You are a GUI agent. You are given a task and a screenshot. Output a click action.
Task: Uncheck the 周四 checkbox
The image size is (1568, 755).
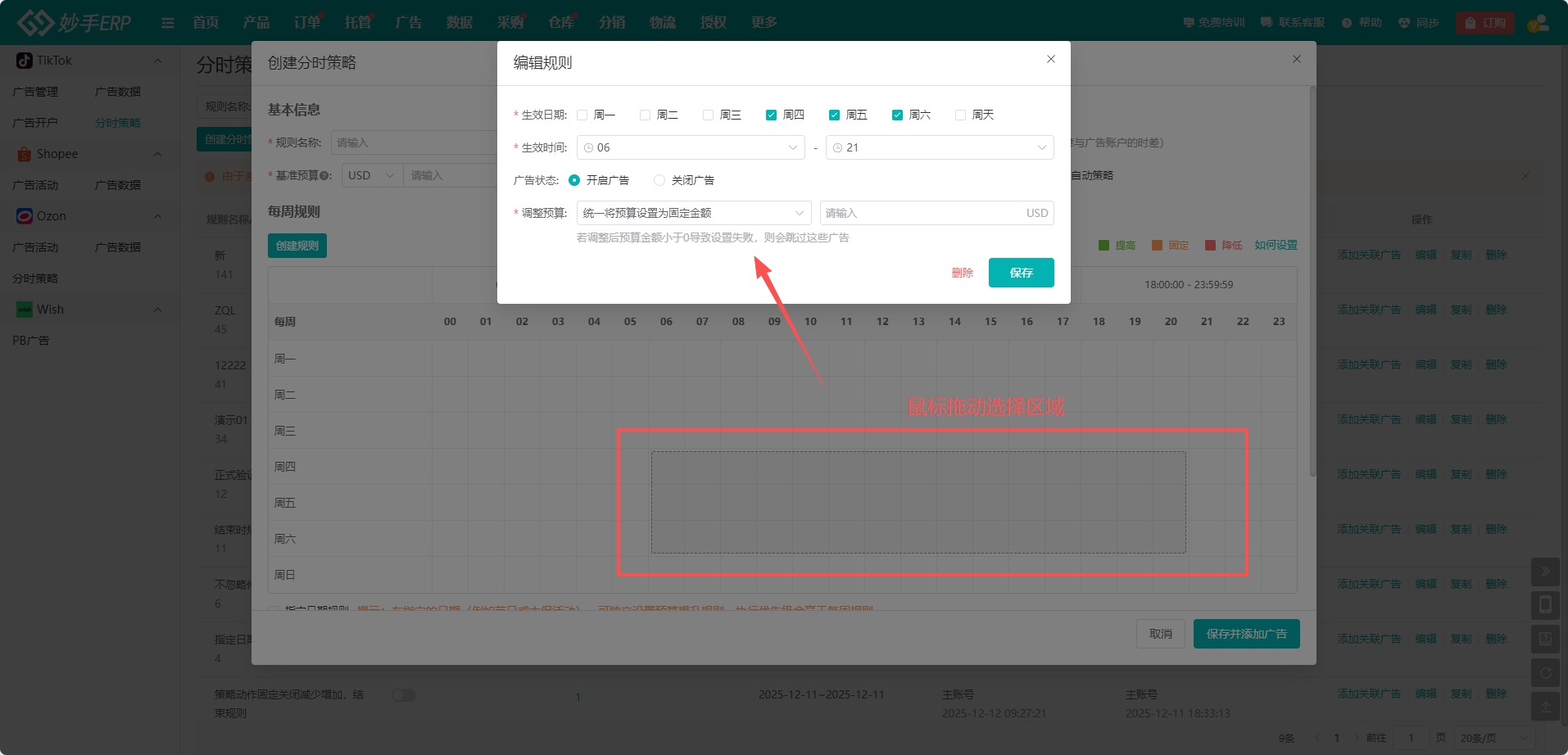click(x=772, y=115)
